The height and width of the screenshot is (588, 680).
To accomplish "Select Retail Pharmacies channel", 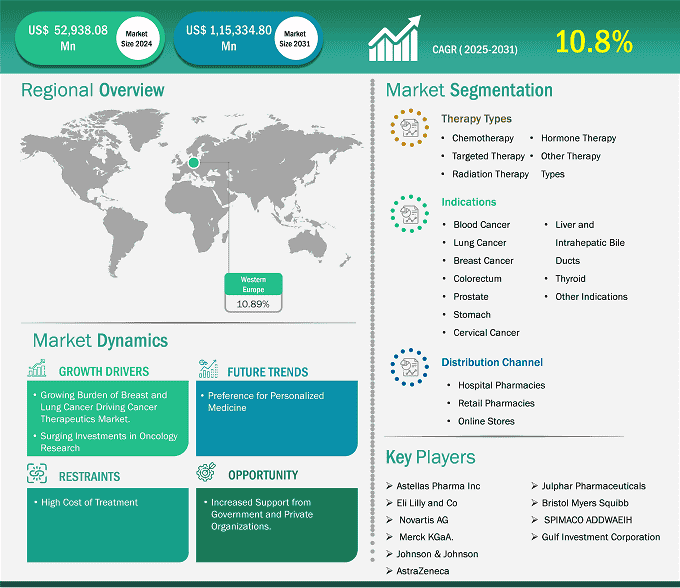I will (x=496, y=403).
